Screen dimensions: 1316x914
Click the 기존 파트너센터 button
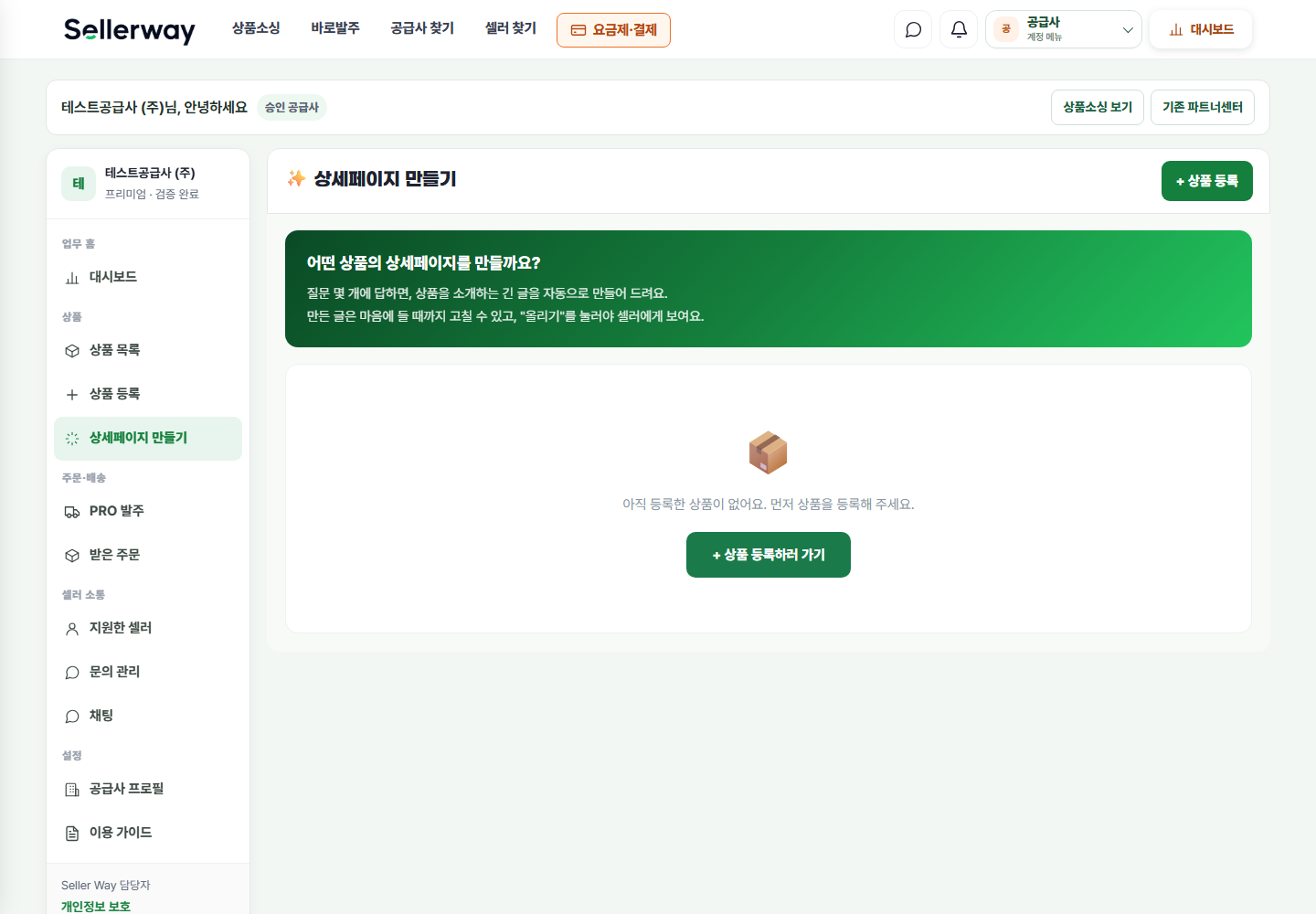[1203, 107]
